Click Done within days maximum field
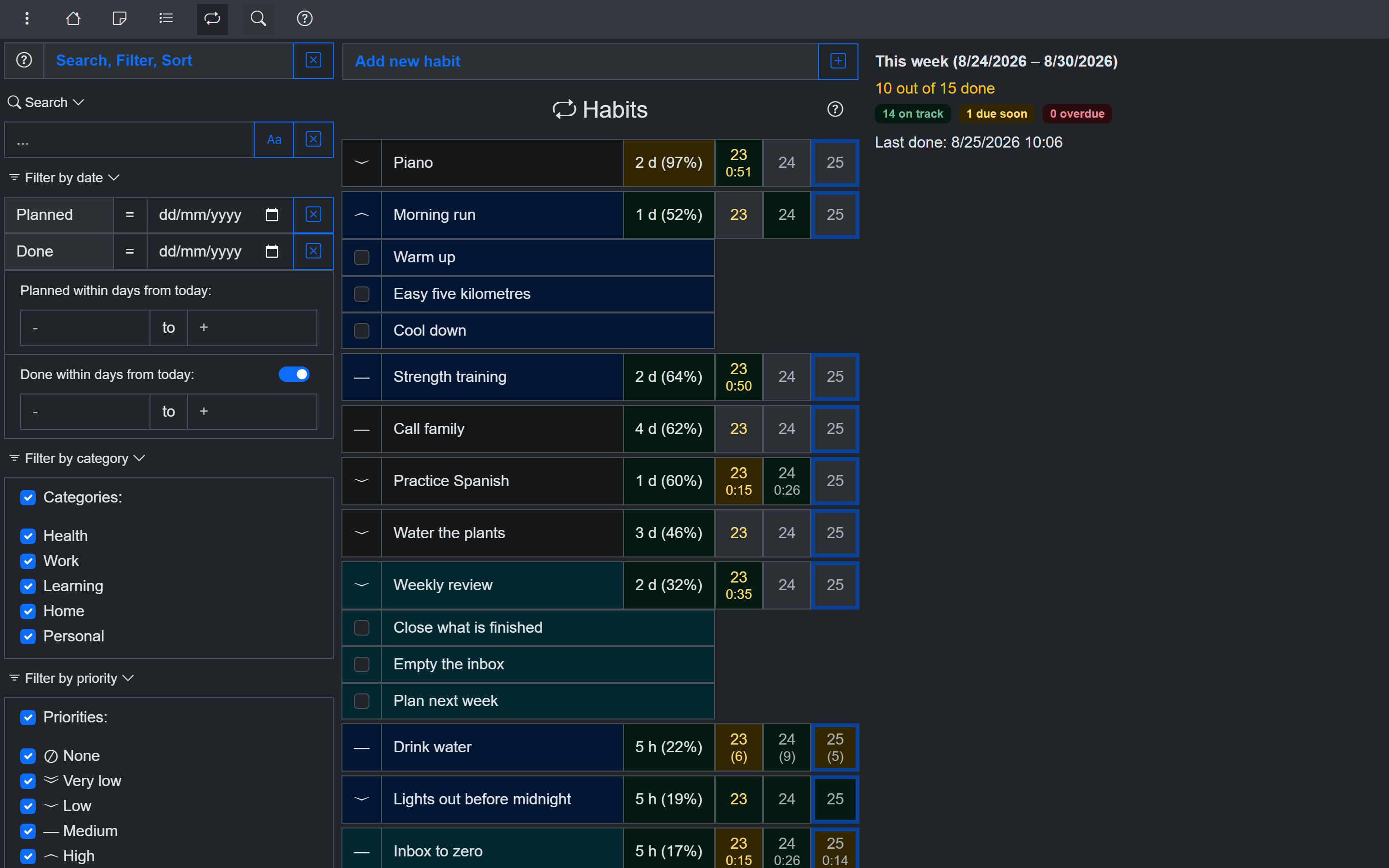Screen dimensions: 1389x868 (252, 412)
